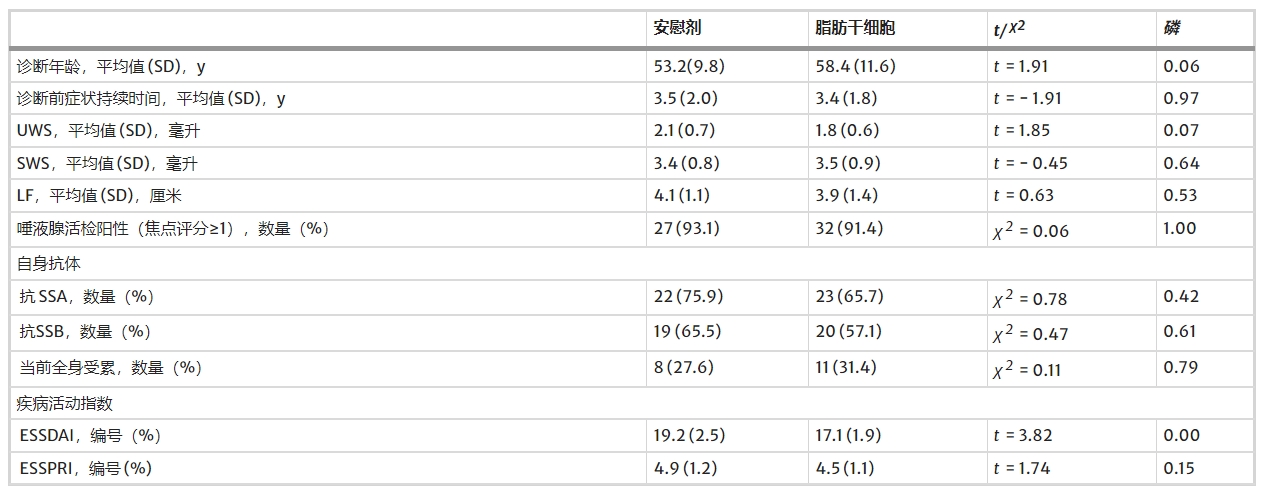This screenshot has height=494, width=1266.
Task: Click the 当前全身受累 row label
Action: coord(110,368)
